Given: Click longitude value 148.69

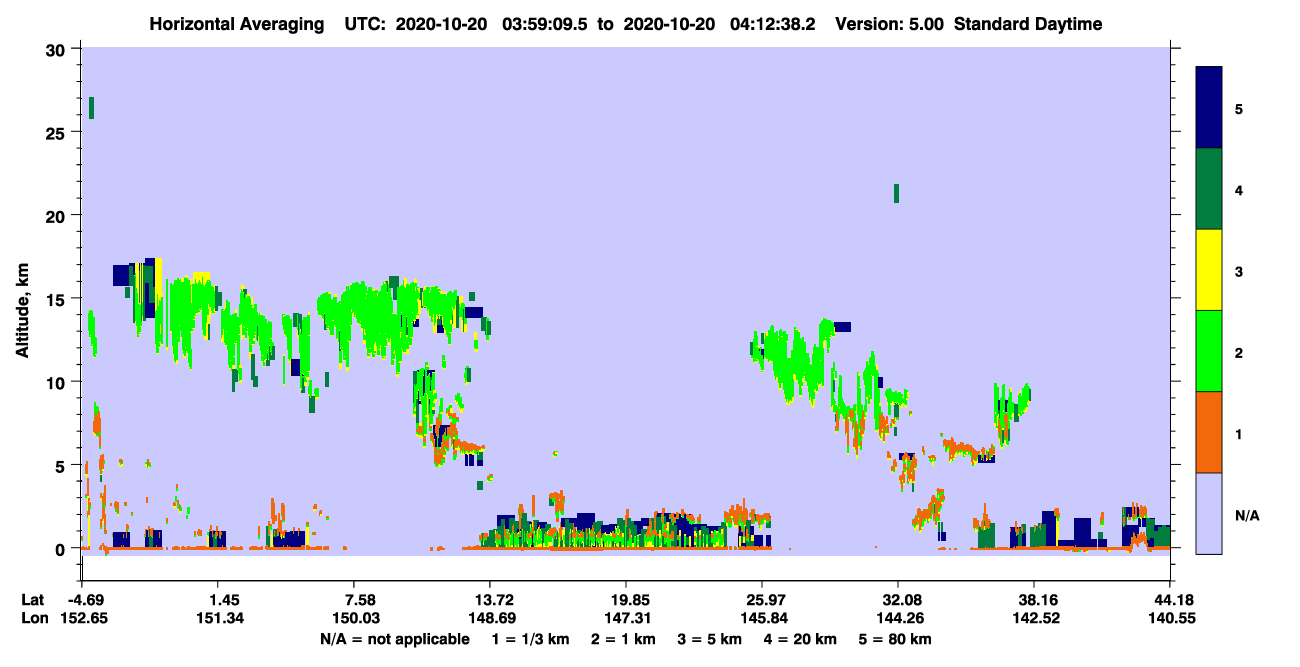Looking at the screenshot, I should (492, 618).
